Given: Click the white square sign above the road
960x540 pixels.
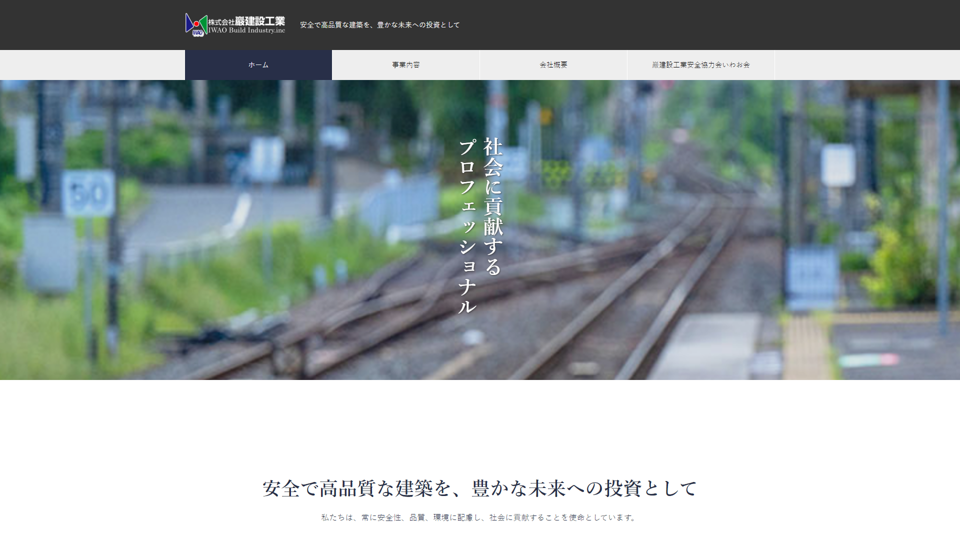Looking at the screenshot, I should 266,159.
